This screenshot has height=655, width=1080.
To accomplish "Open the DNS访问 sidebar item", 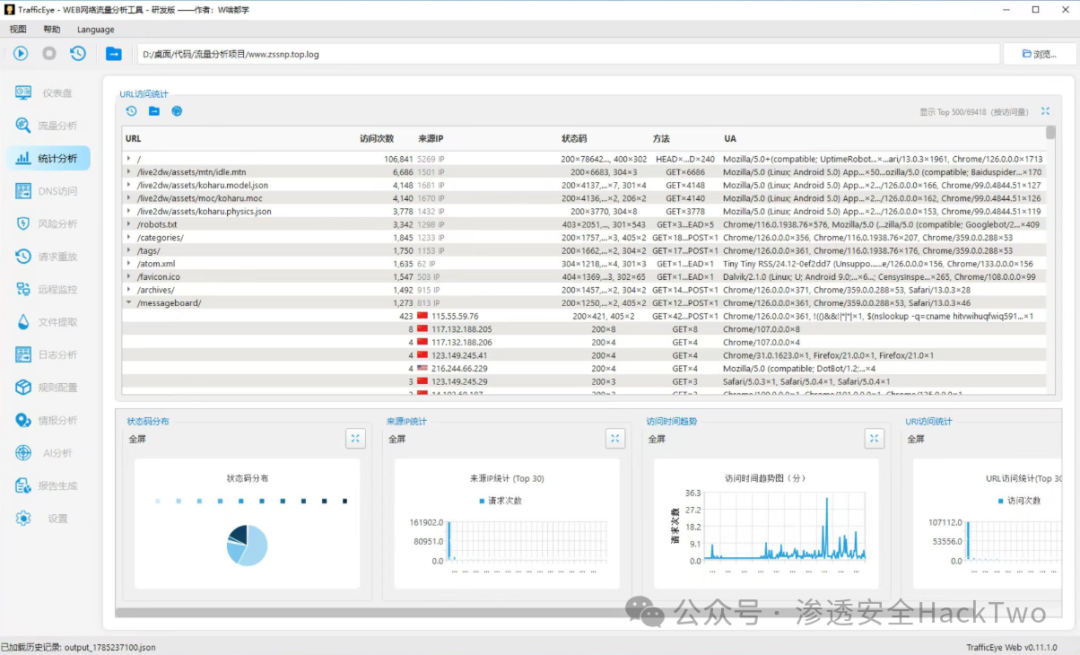I will coord(48,191).
